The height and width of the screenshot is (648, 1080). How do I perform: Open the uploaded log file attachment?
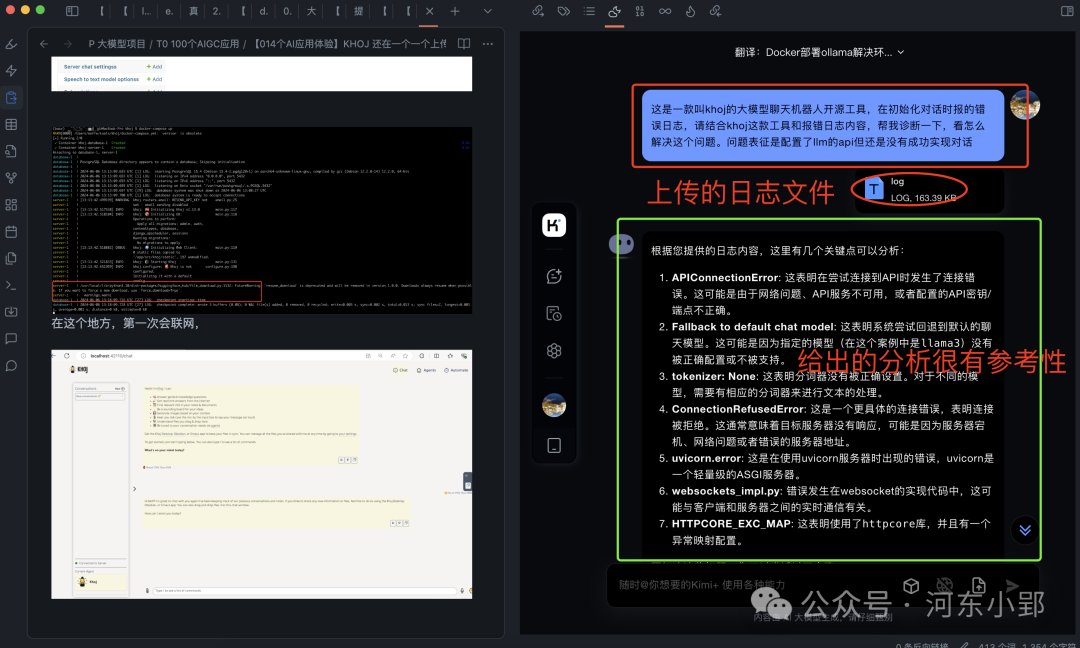click(928, 189)
